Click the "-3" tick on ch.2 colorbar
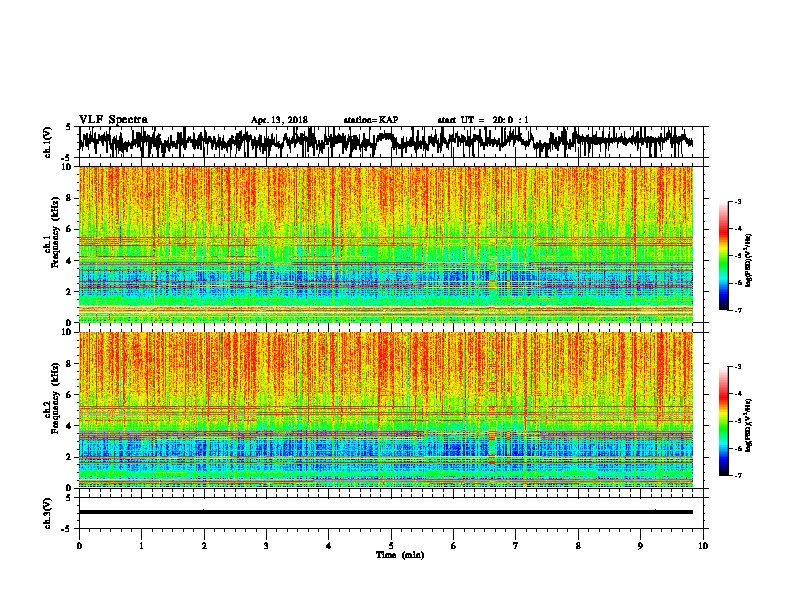The height and width of the screenshot is (612, 792). tap(738, 366)
